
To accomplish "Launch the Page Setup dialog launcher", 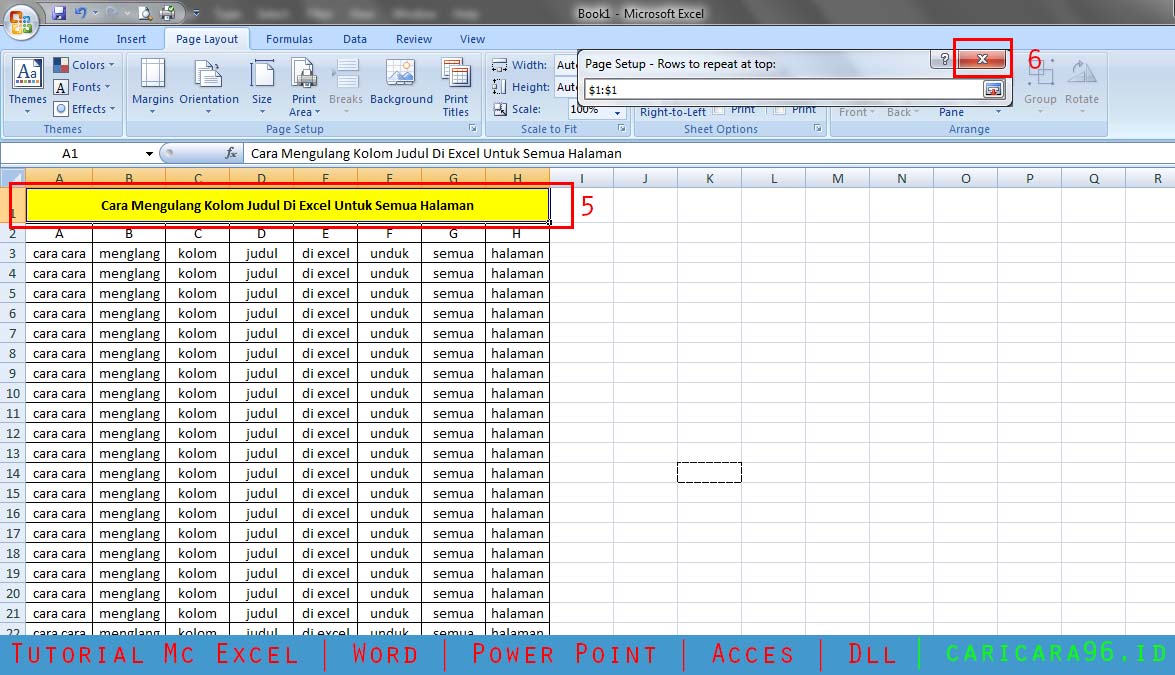I will pyautogui.click(x=473, y=129).
